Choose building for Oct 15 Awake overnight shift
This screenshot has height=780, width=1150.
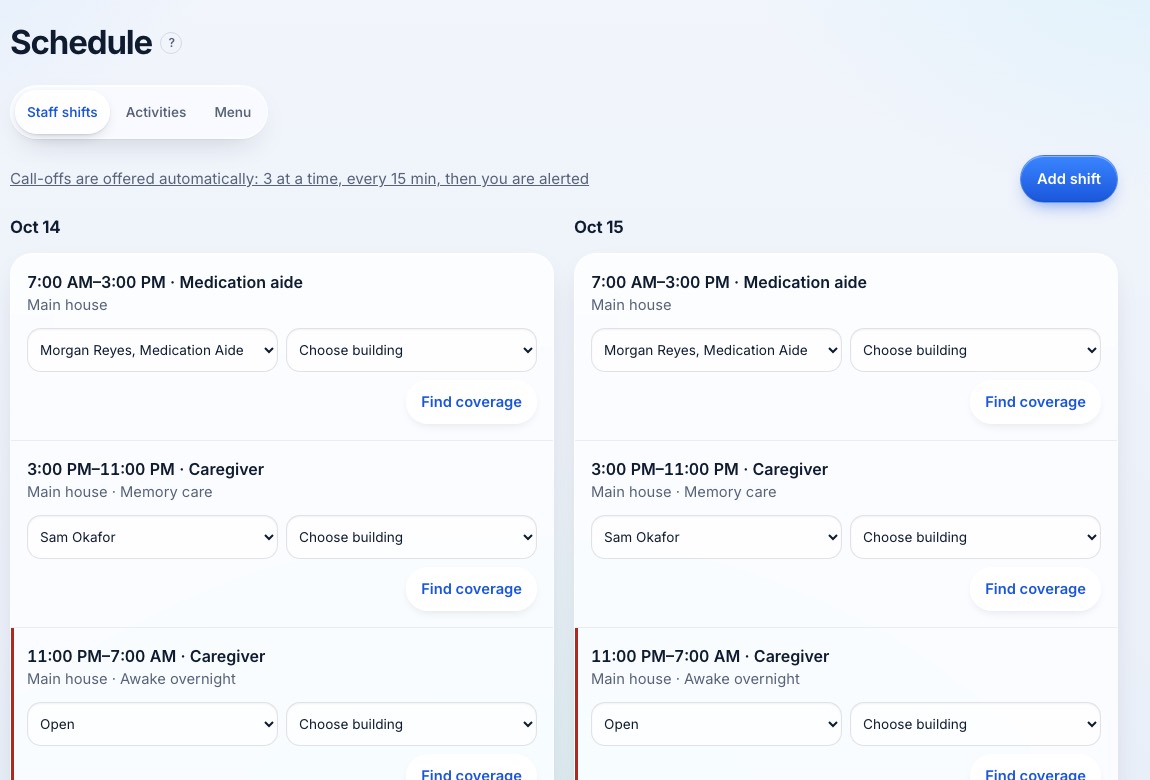click(975, 724)
